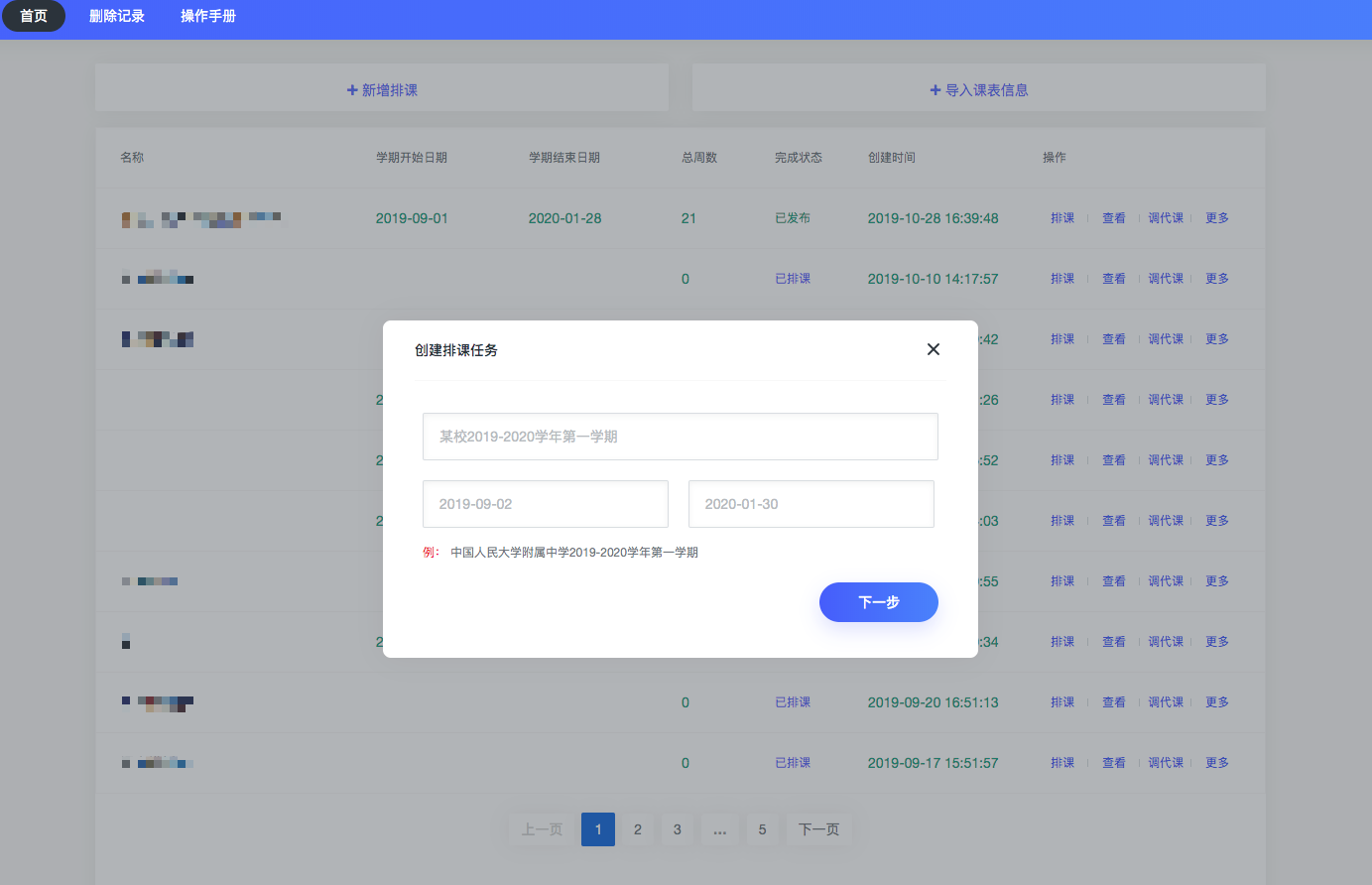
Task: Click 排课 in the 2019-09-20 16:51:13 row
Action: point(1062,702)
